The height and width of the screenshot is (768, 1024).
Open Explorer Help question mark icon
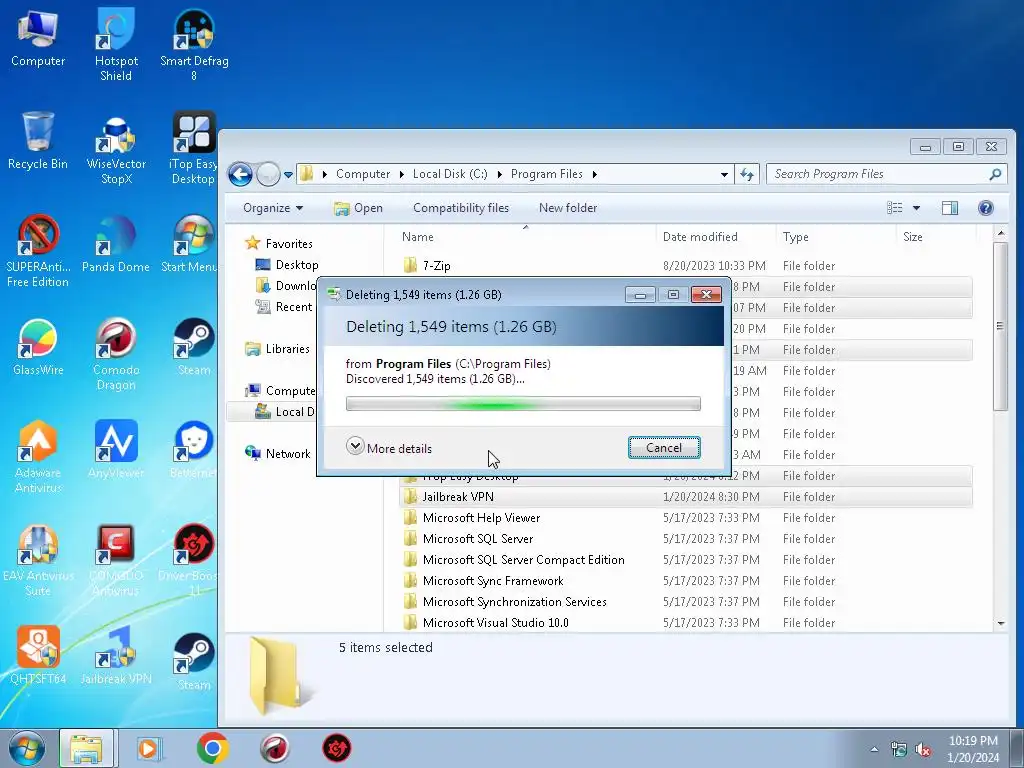point(985,208)
